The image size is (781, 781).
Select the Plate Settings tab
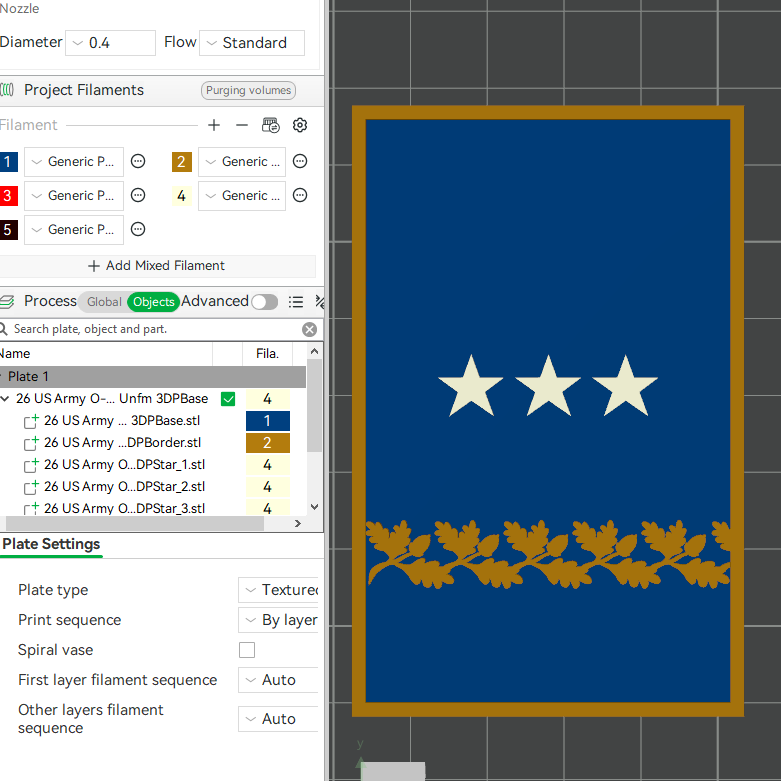51,544
